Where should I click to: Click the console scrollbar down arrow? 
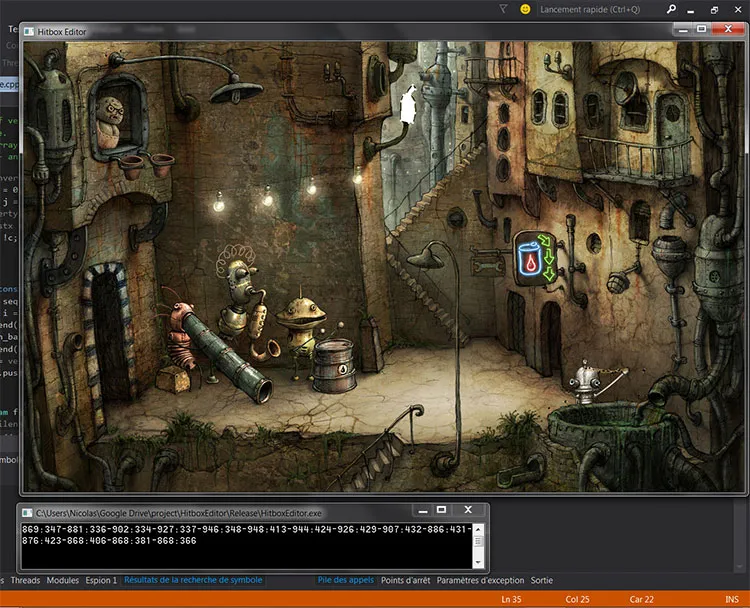(x=478, y=563)
